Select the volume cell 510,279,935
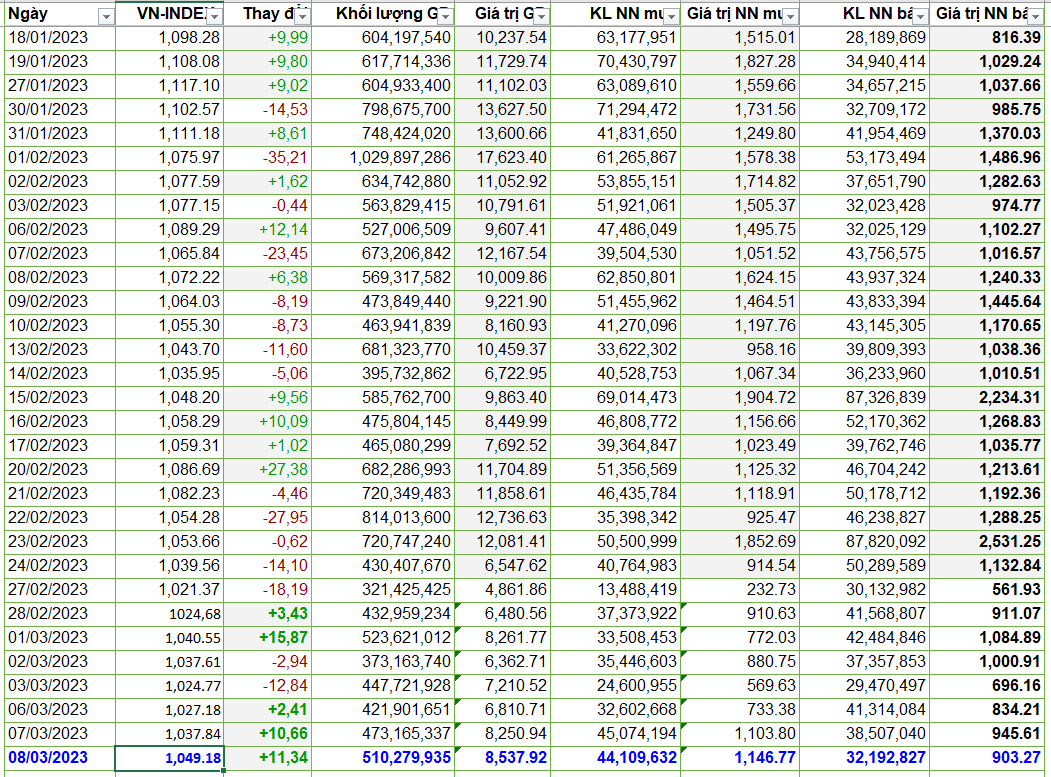 click(x=383, y=758)
